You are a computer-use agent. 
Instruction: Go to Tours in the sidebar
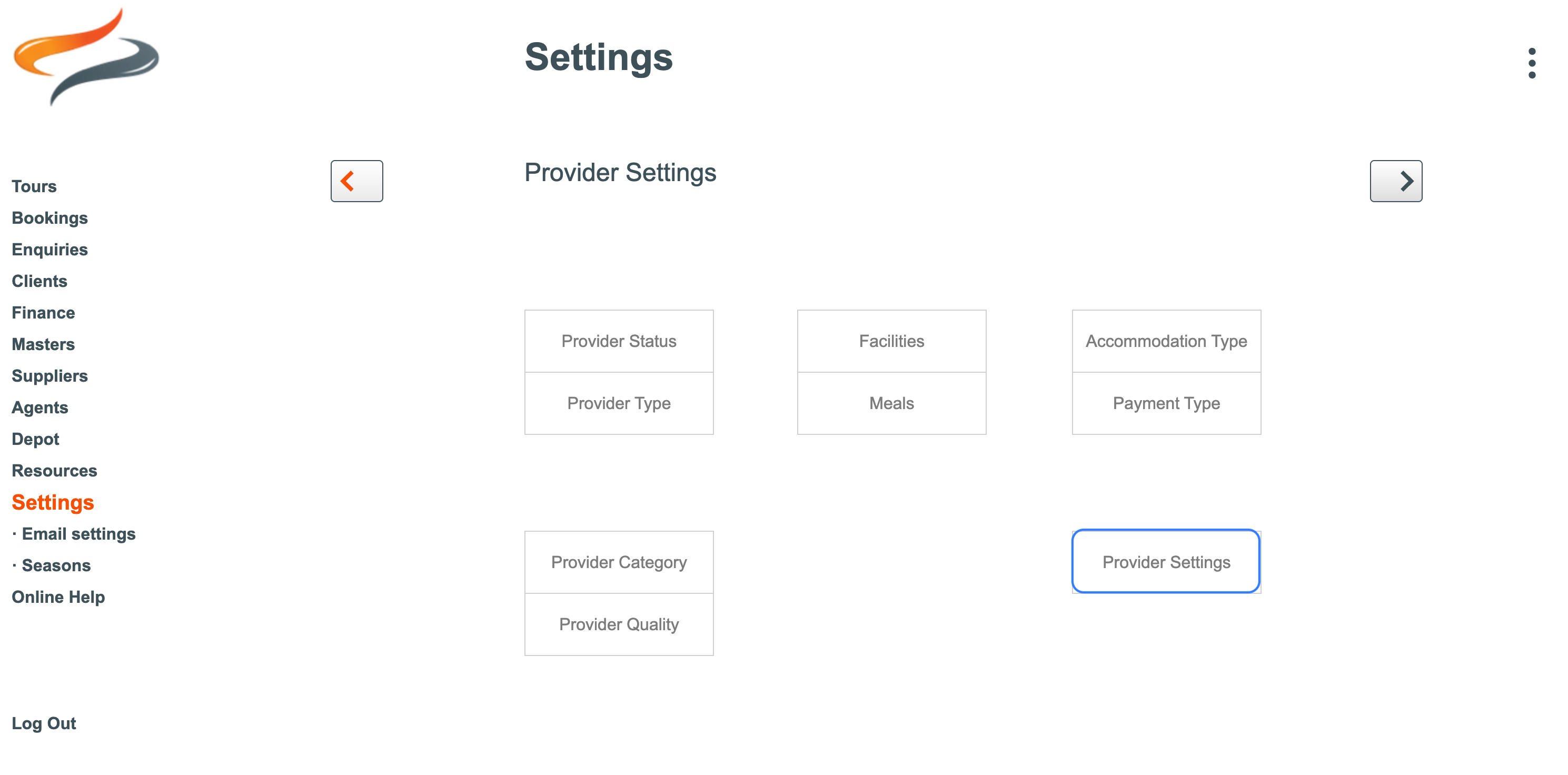pos(34,186)
